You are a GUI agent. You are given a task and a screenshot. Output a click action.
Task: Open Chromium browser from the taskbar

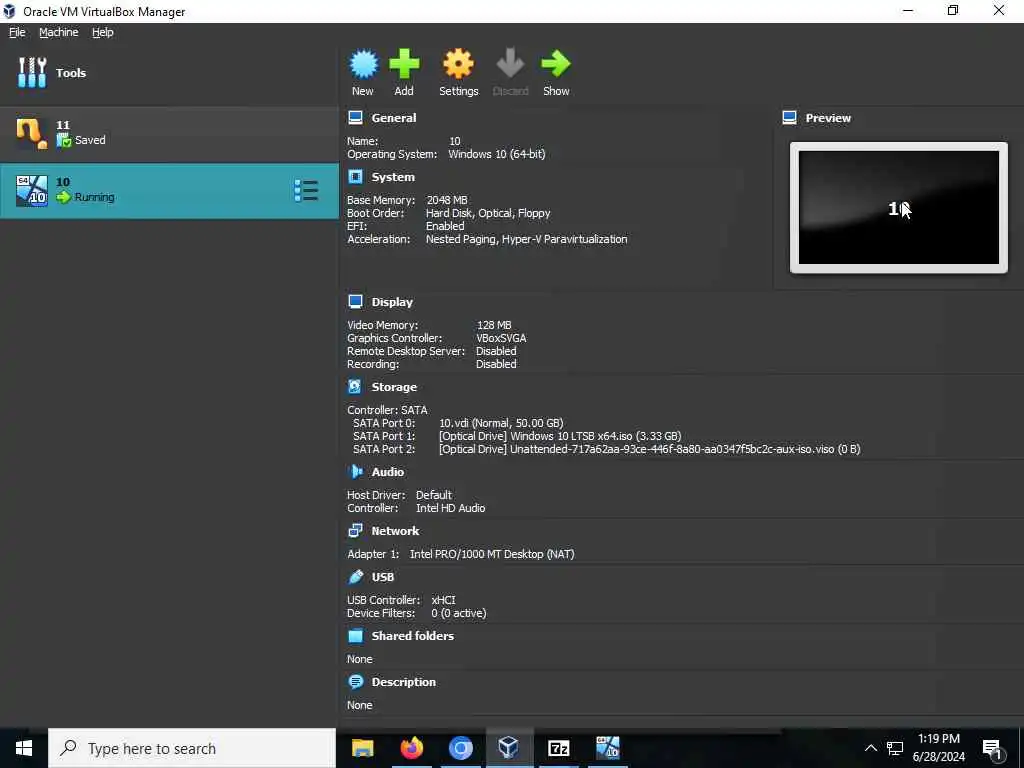point(460,748)
